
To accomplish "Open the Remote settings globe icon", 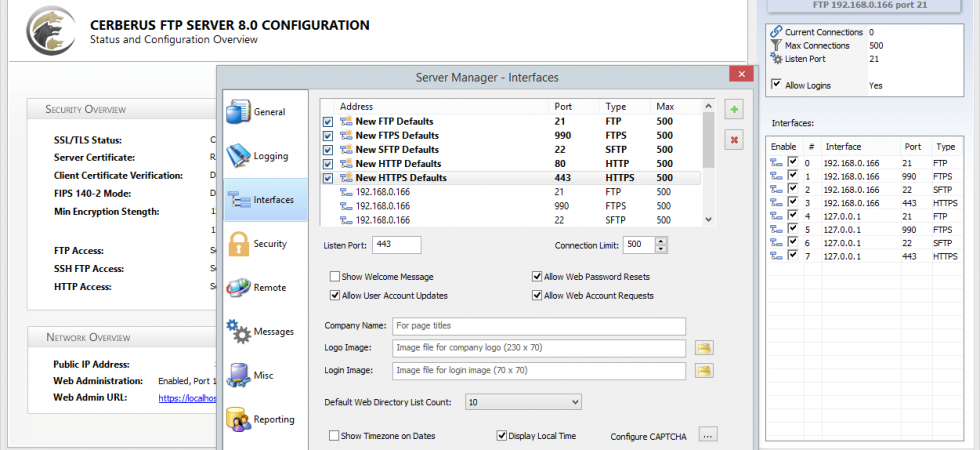I will coord(238,288).
